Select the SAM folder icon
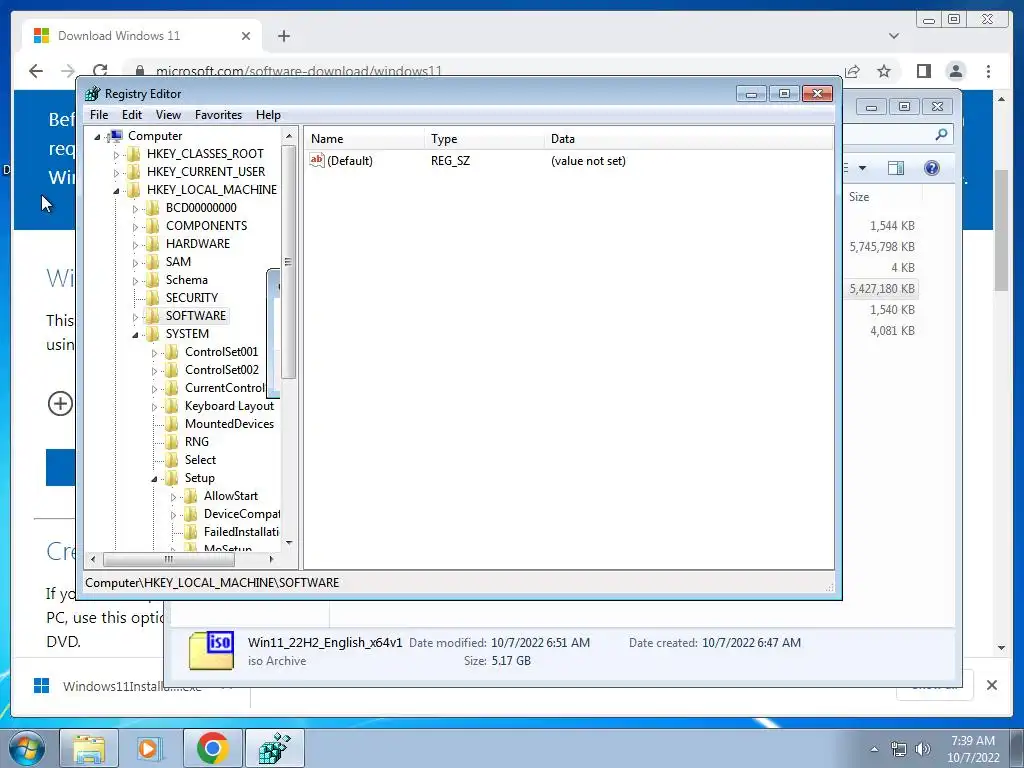The width and height of the screenshot is (1024, 768). 153,262
